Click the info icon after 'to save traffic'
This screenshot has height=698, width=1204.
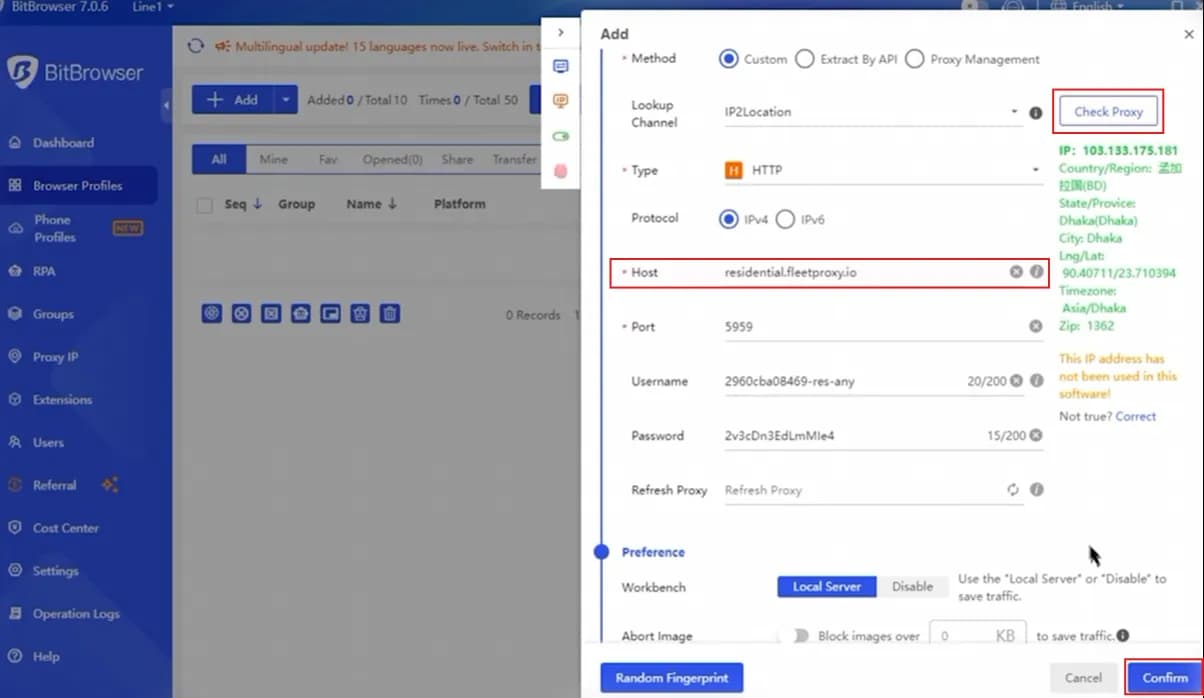pos(1123,636)
